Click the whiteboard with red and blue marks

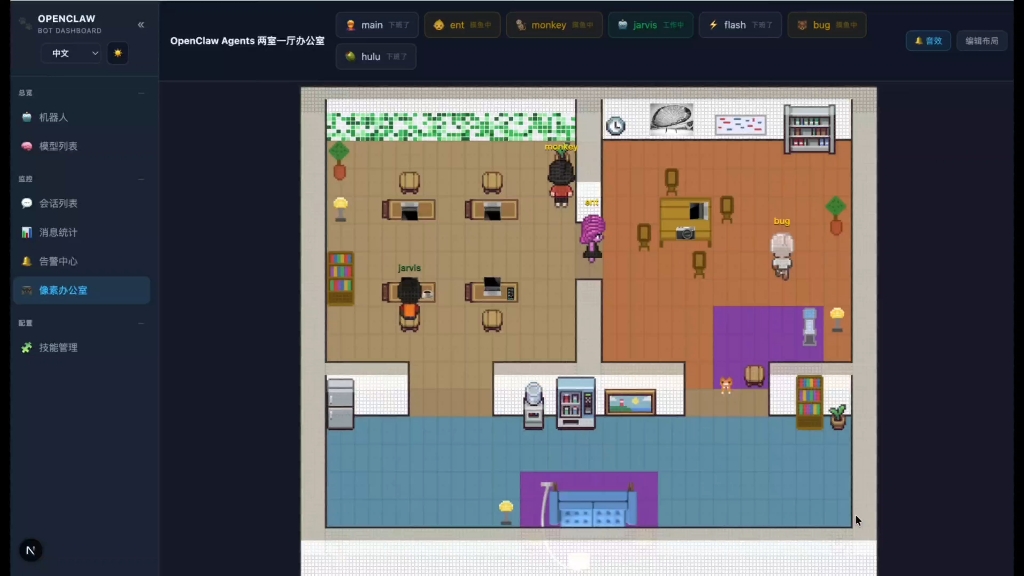point(740,125)
